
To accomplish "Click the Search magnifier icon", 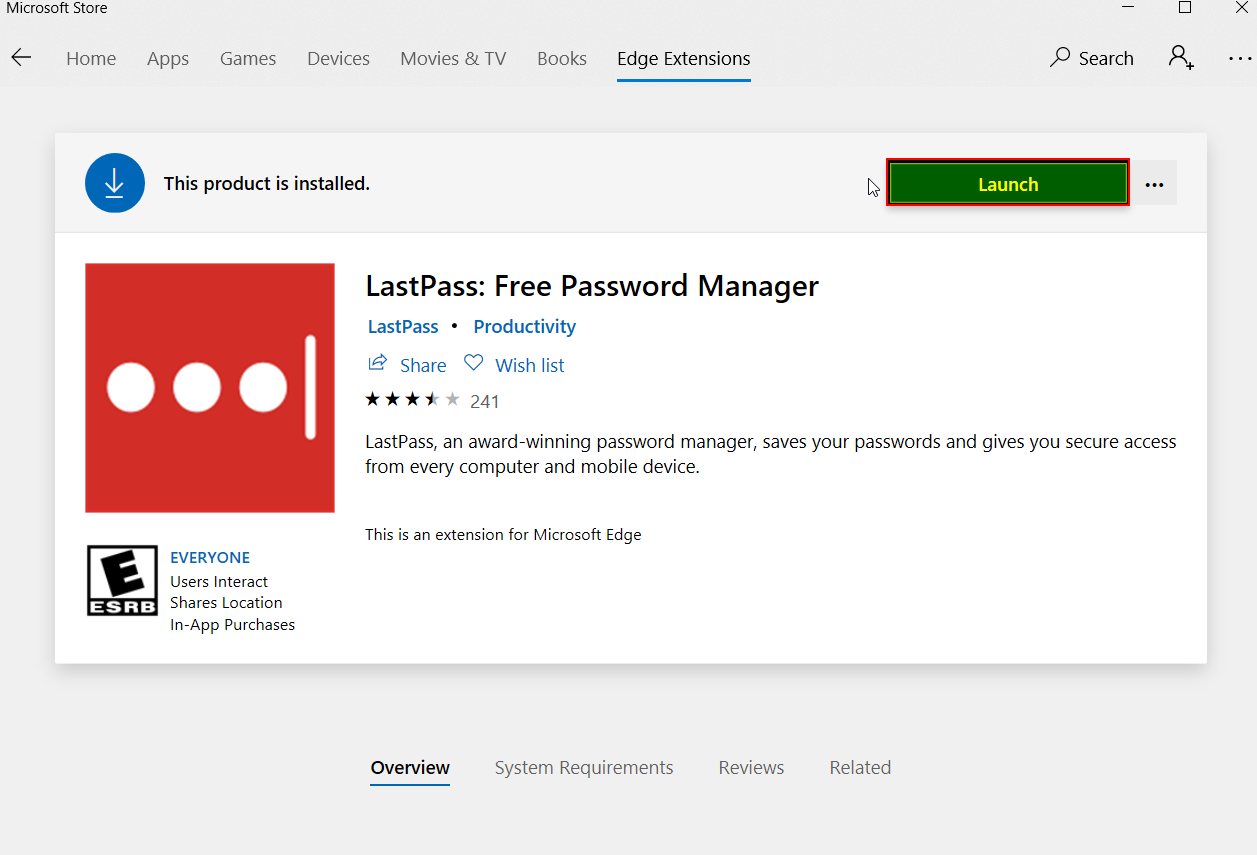I will 1058,58.
